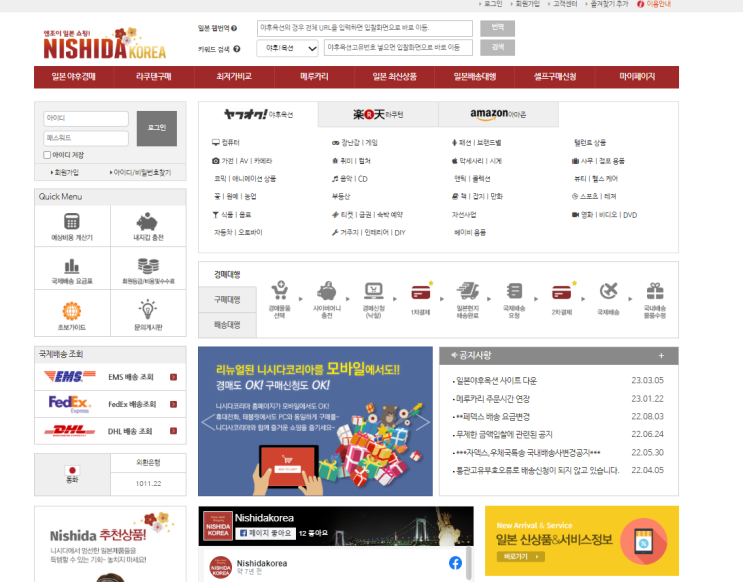The image size is (743, 582).
Task: Open the 셀프구매신청 main menu
Action: [x=555, y=77]
